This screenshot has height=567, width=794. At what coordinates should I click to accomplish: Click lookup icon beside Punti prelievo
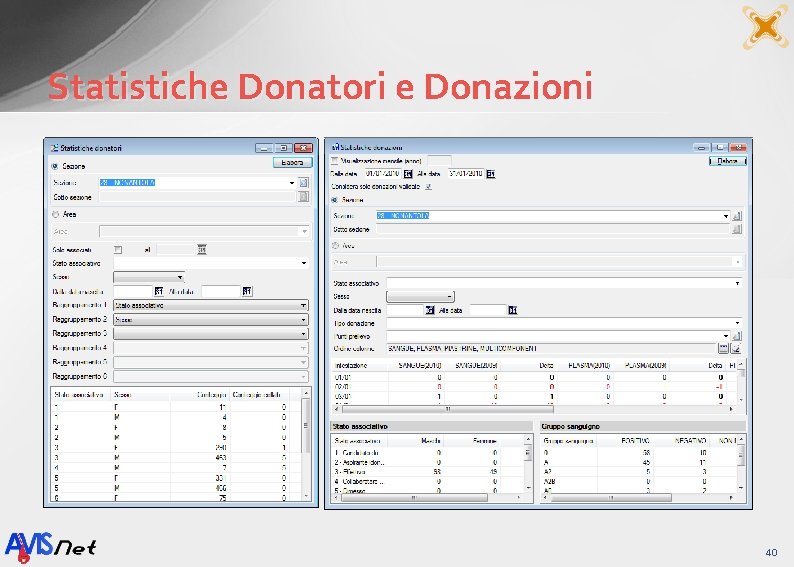pos(737,336)
